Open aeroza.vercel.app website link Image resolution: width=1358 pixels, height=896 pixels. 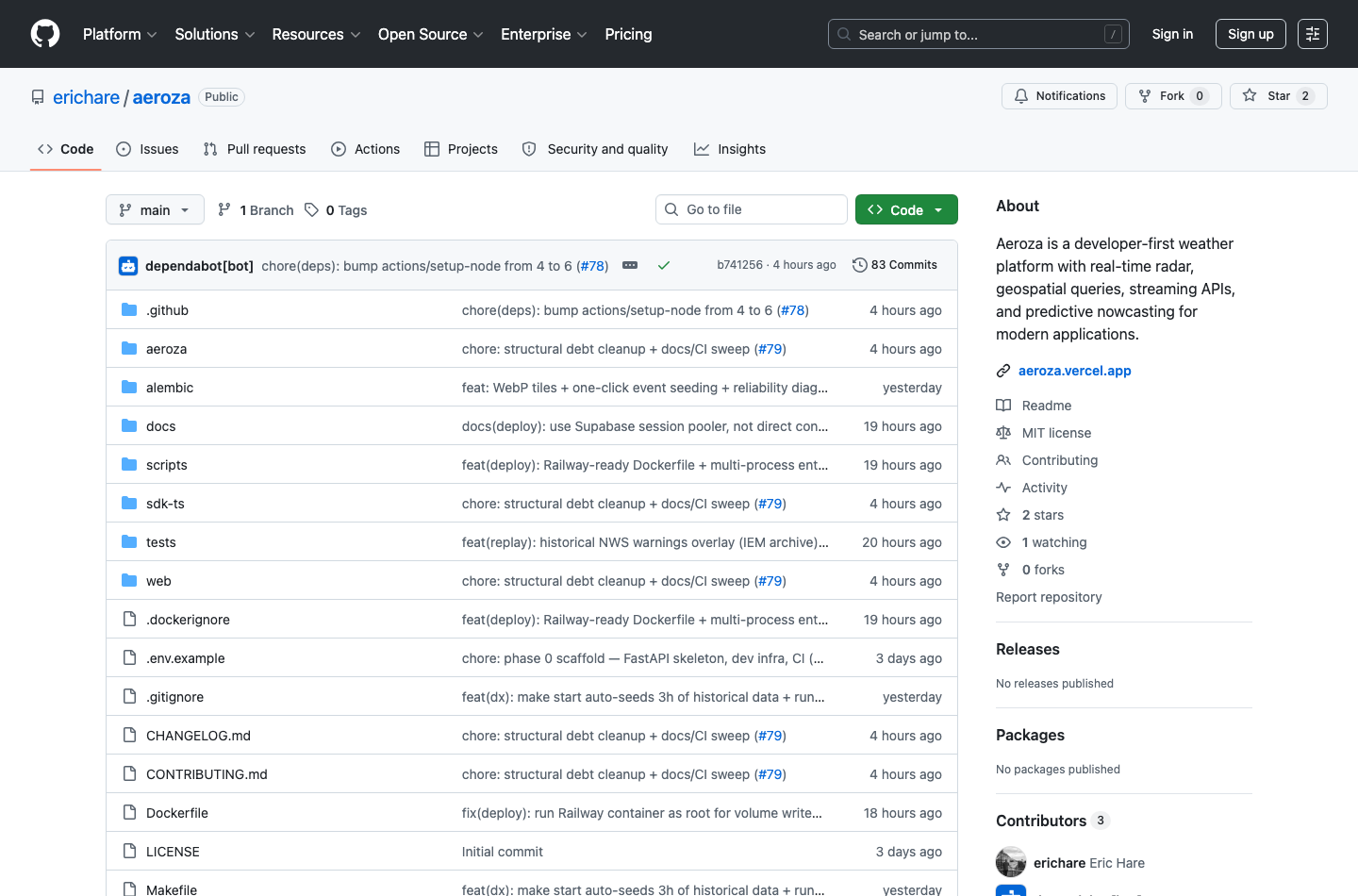point(1075,371)
